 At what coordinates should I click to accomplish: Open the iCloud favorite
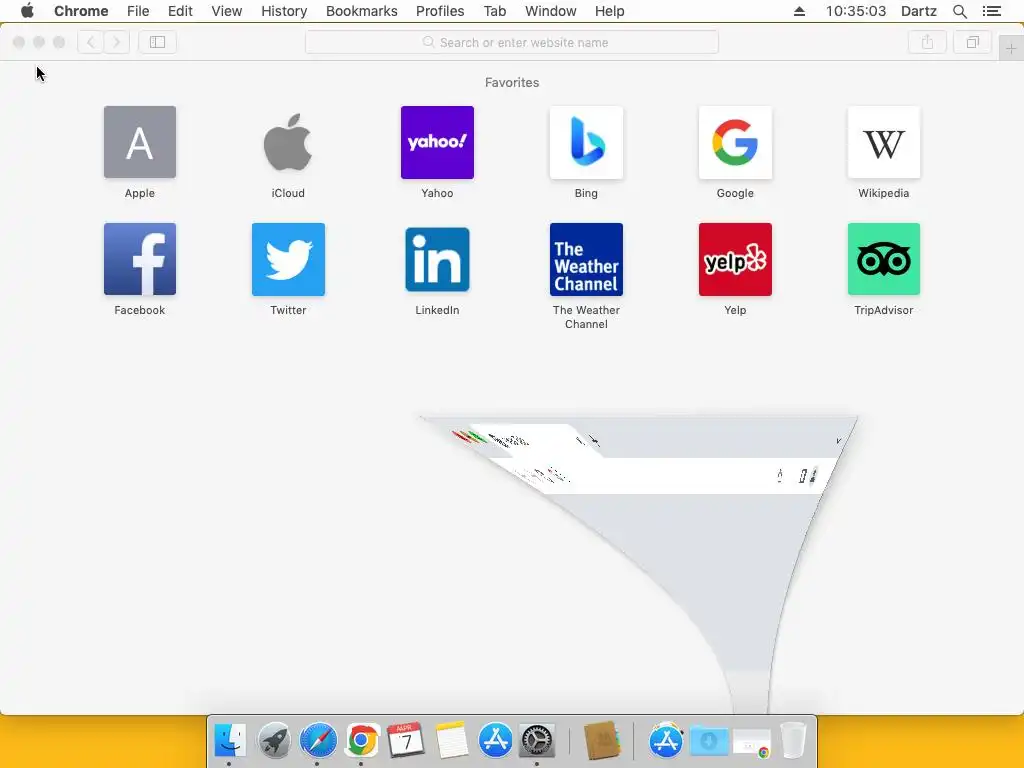coord(288,142)
